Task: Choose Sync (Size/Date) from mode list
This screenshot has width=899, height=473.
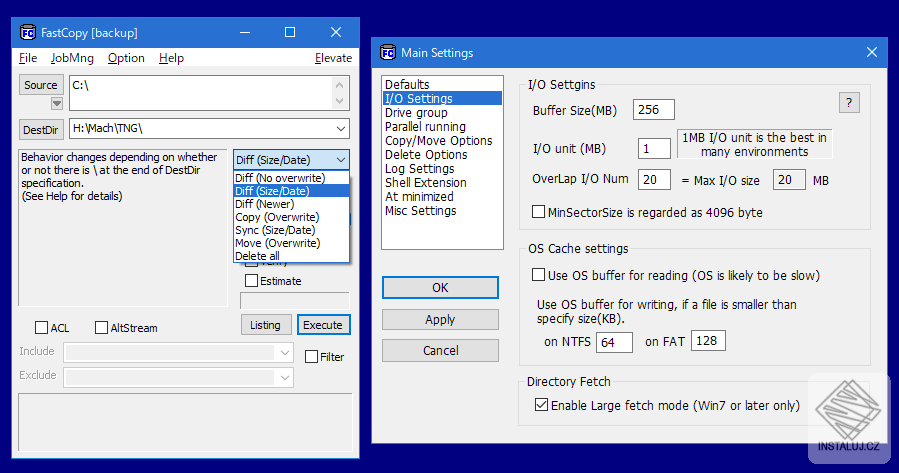Action: pos(291,230)
